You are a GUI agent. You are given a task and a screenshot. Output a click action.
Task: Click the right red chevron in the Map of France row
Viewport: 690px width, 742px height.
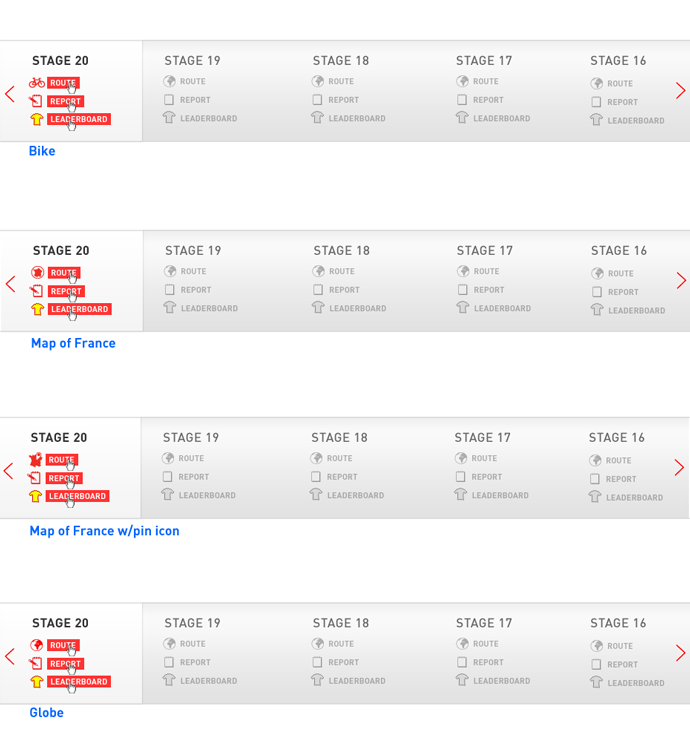click(x=681, y=281)
